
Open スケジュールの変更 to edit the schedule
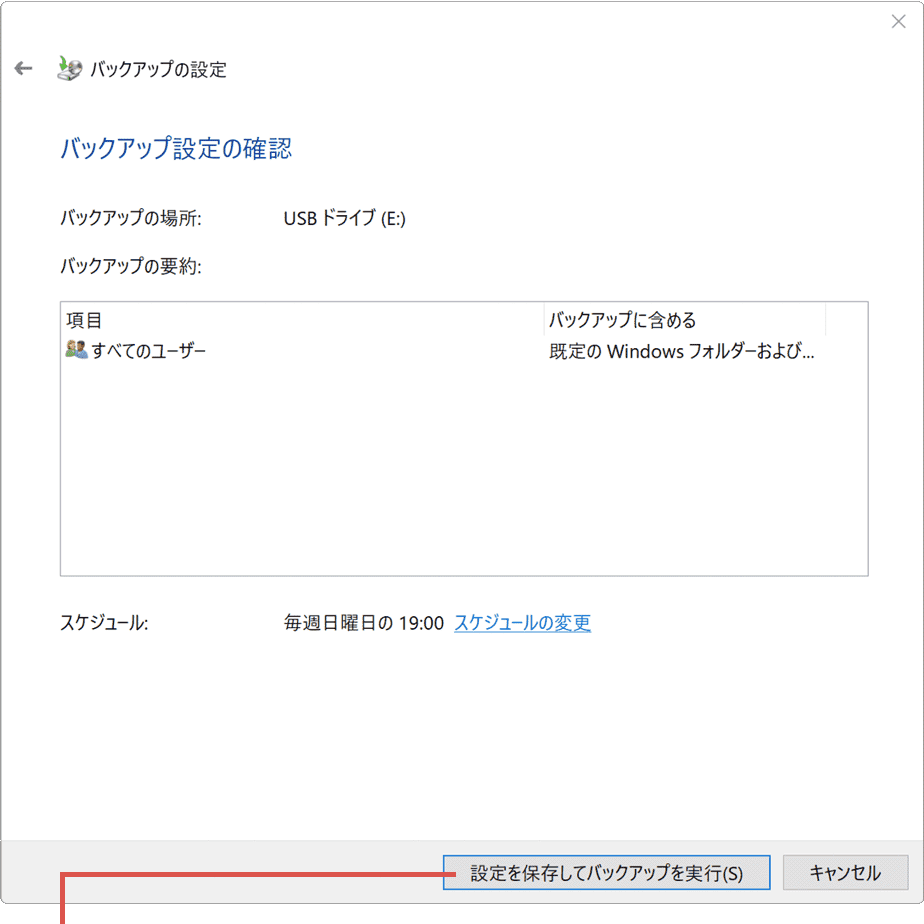[522, 622]
